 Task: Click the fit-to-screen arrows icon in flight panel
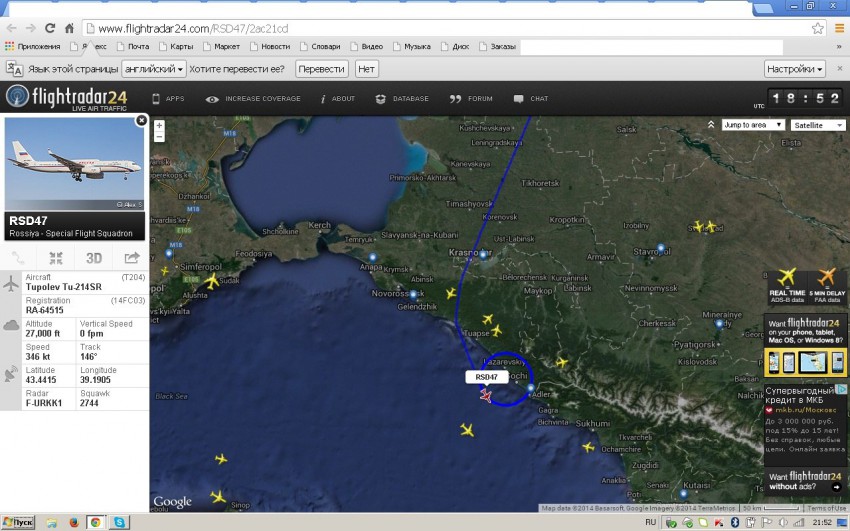(x=56, y=258)
